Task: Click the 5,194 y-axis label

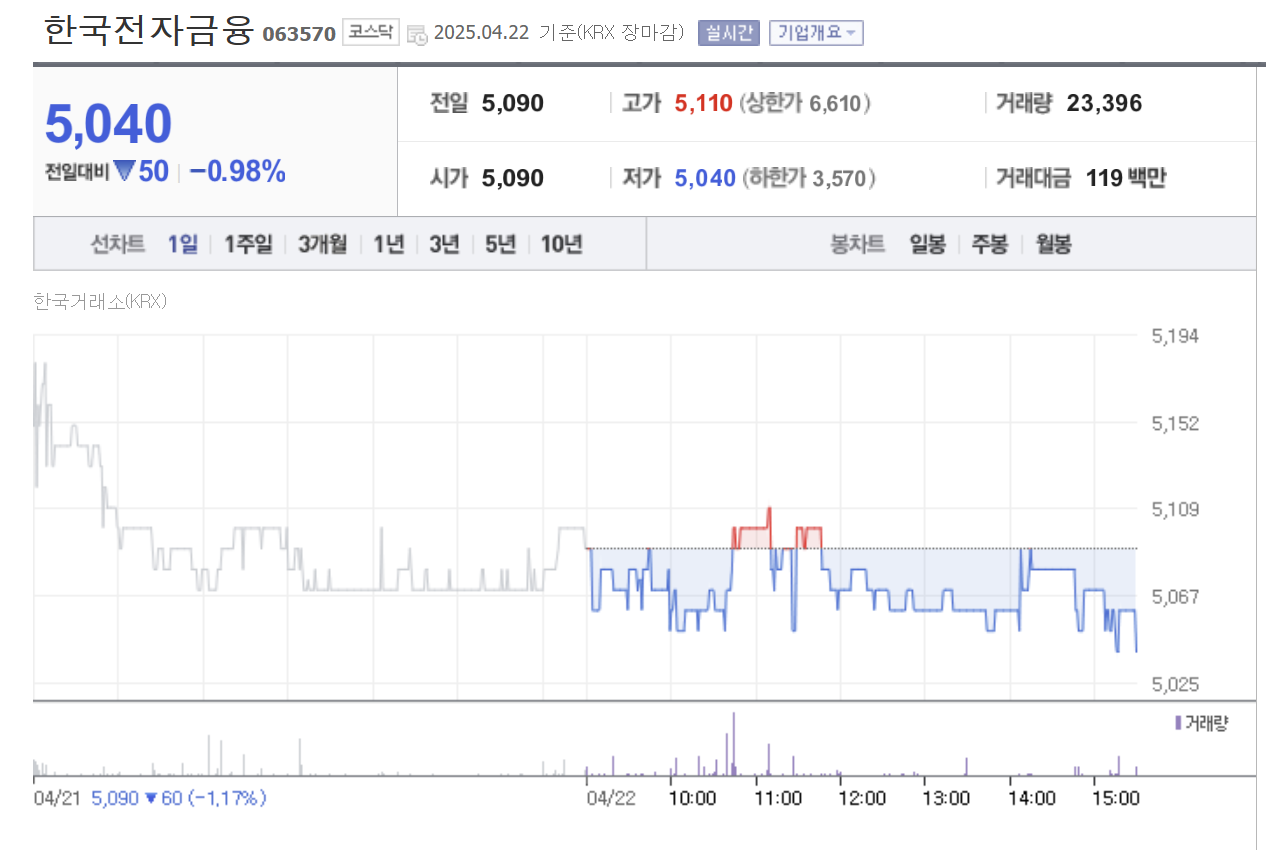Action: click(1175, 337)
